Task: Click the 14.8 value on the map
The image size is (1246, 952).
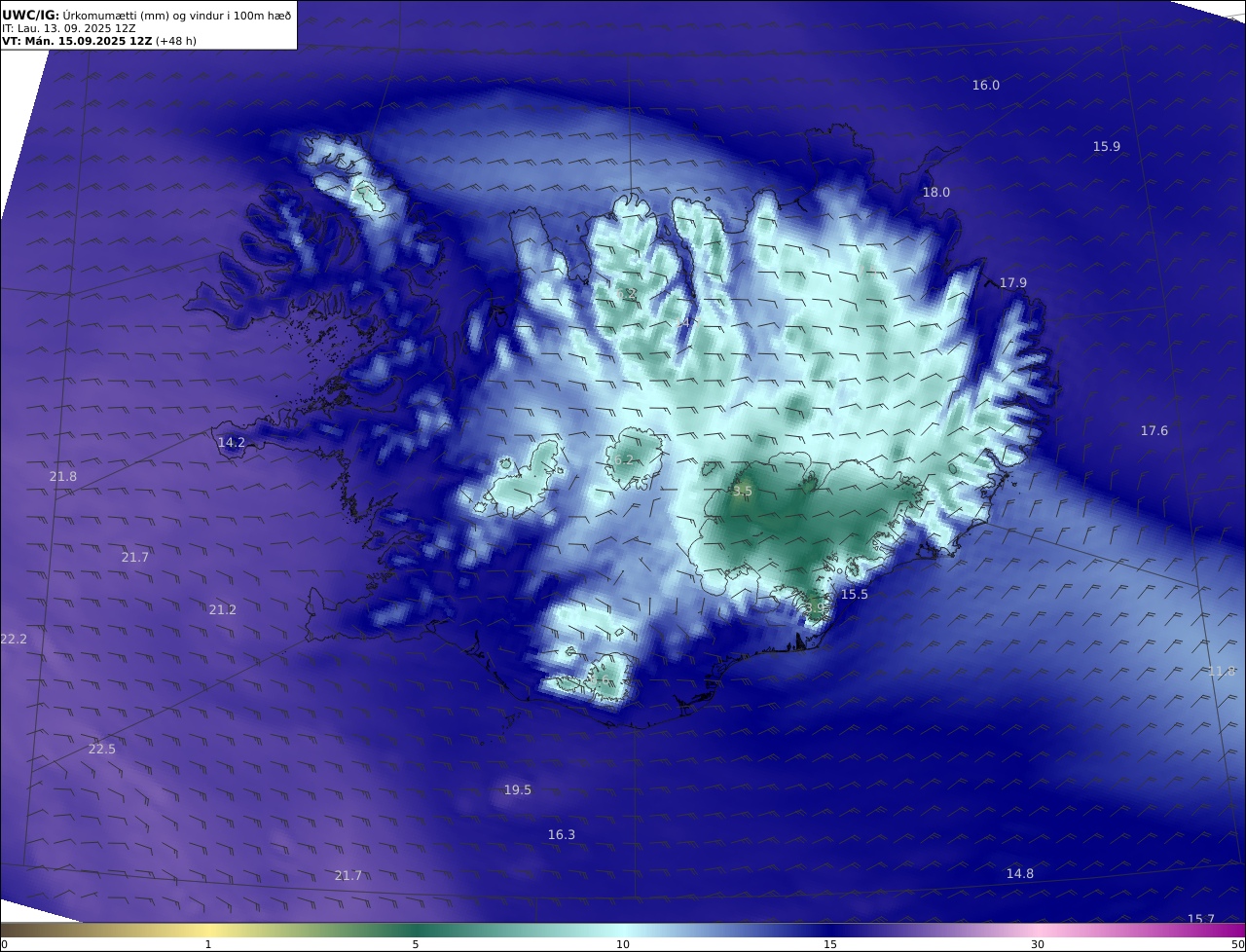Action: [1020, 874]
